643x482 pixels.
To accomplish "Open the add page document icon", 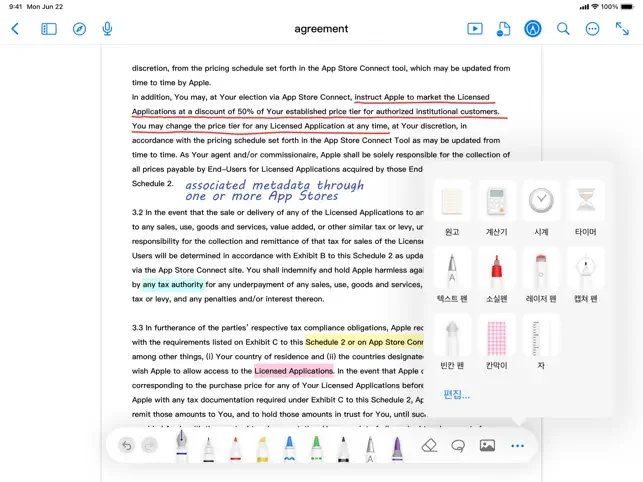I will [x=503, y=29].
